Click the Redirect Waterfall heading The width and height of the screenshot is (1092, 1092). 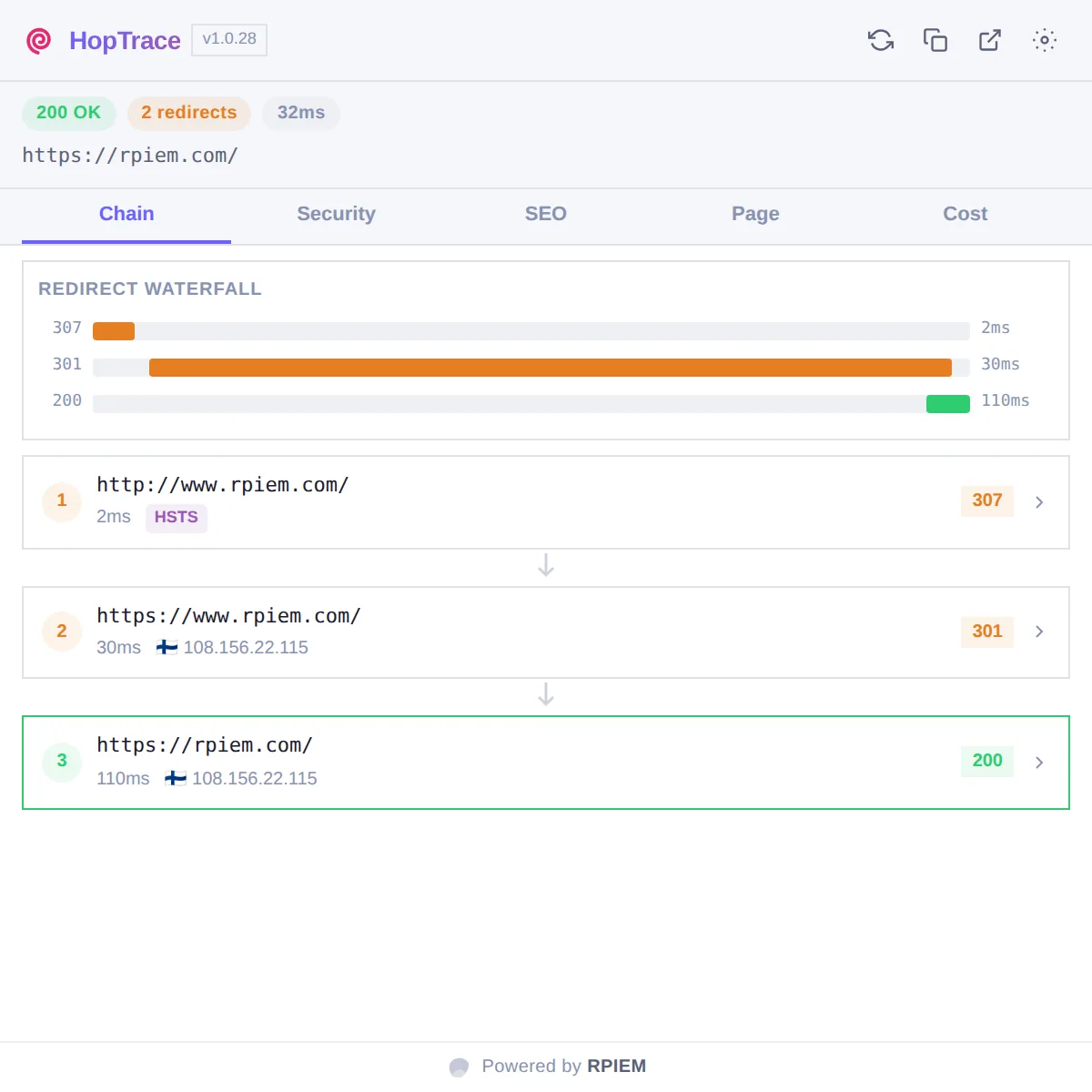[x=150, y=289]
